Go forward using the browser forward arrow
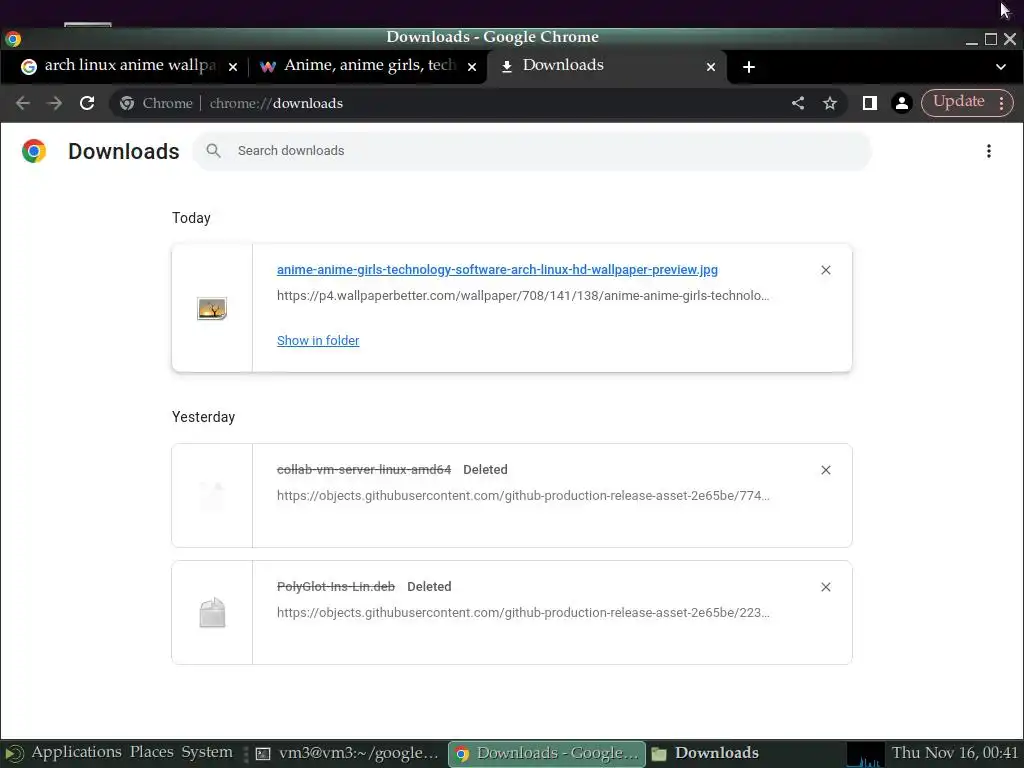 (55, 103)
